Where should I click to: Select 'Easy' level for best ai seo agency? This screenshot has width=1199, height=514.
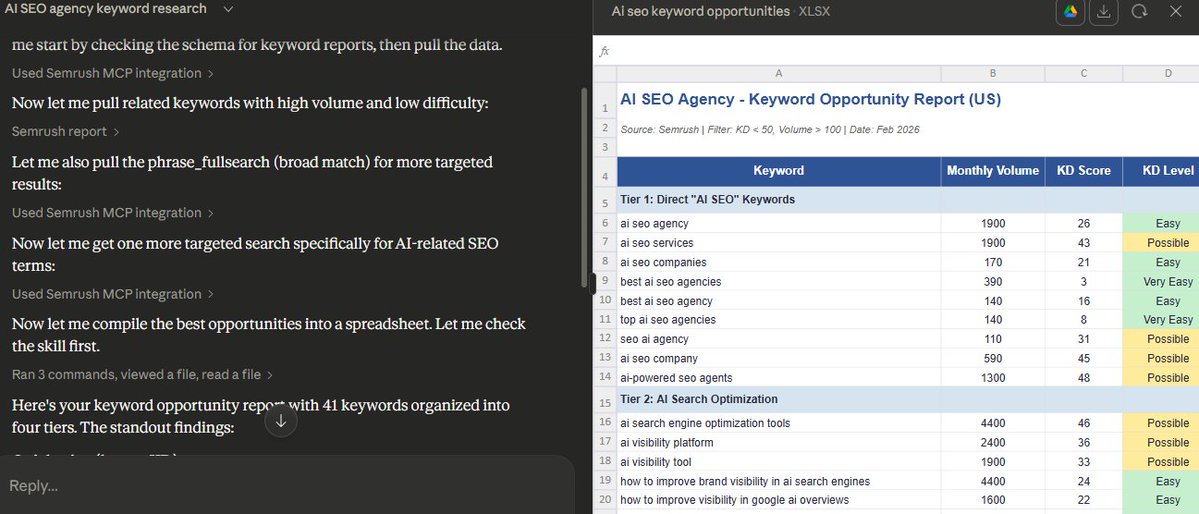(x=1161, y=301)
